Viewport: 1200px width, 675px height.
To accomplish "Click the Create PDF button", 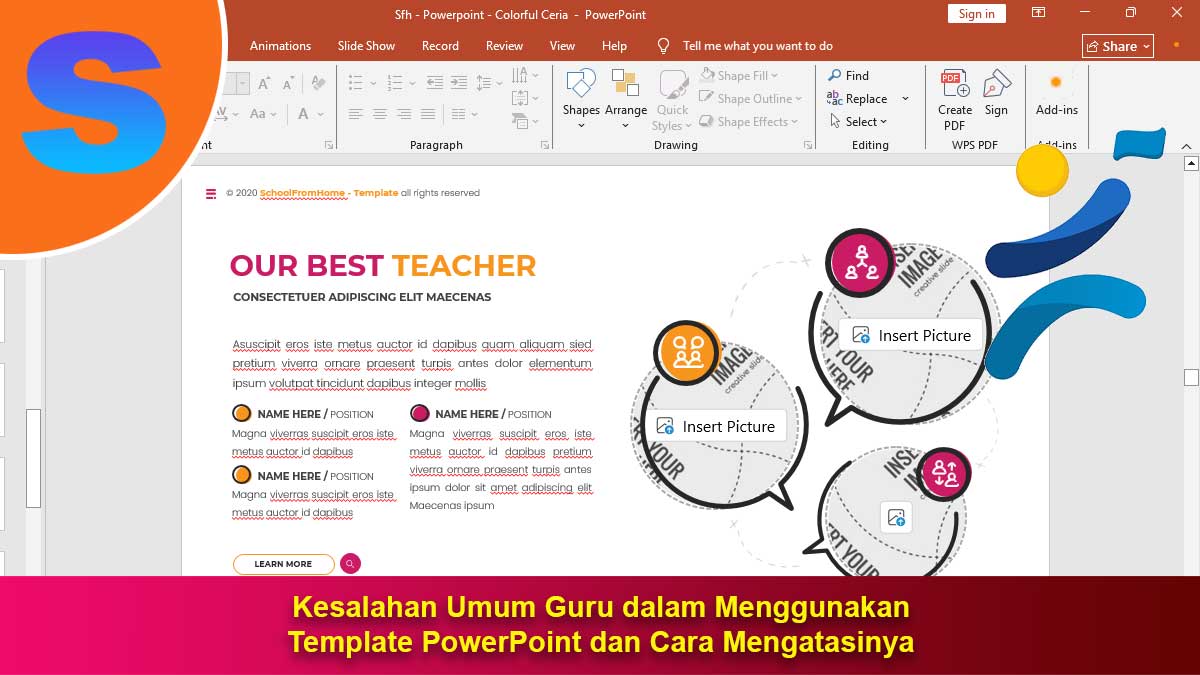I will (x=955, y=98).
